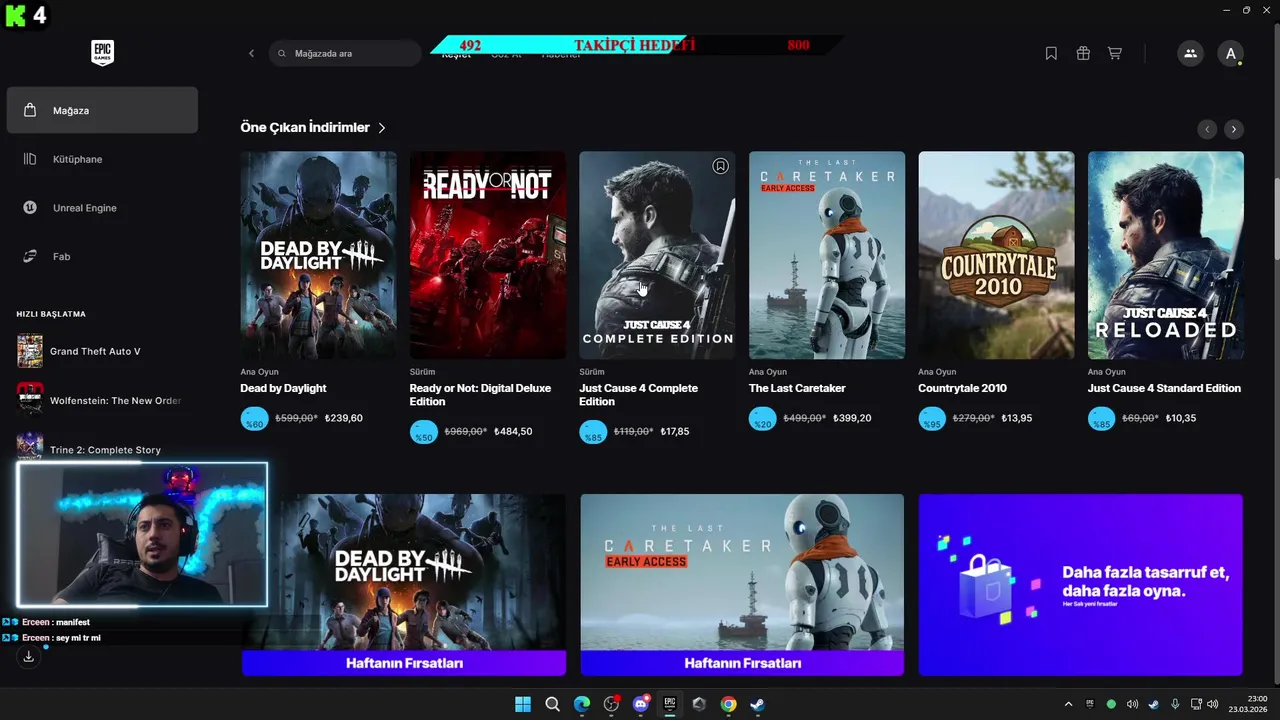Click Epic Games Launcher taskbar icon
Image resolution: width=1280 pixels, height=720 pixels.
[x=670, y=704]
